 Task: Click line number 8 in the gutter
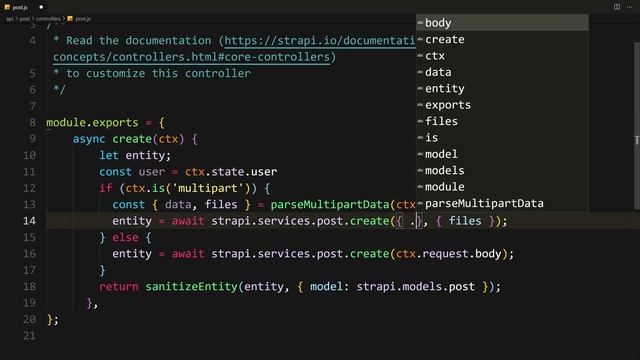click(x=33, y=122)
